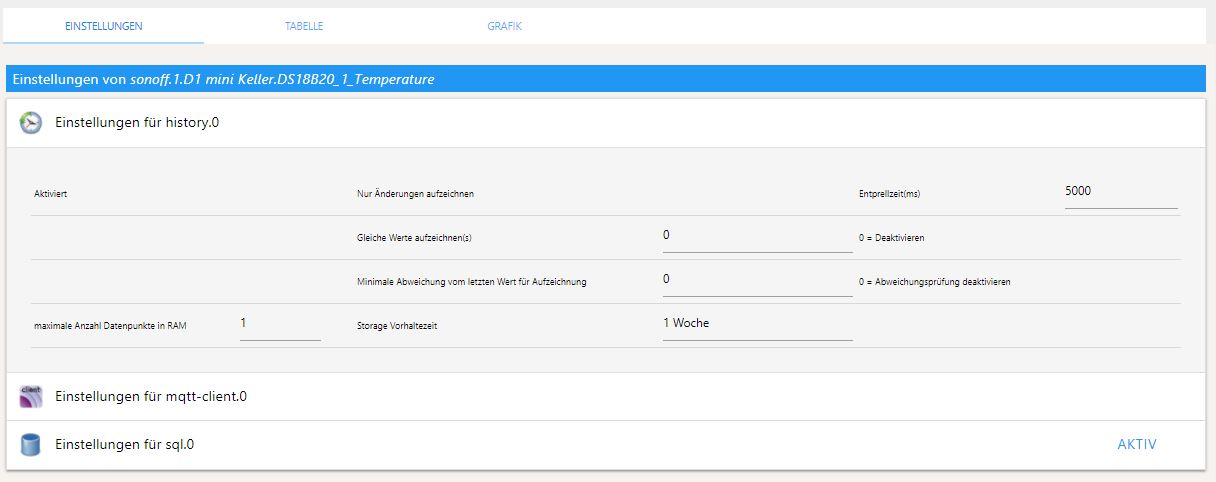Toggle the "Nur Änderungen aufzeichnen" label
Viewport: 1216px width, 482px height.
pyautogui.click(x=415, y=194)
